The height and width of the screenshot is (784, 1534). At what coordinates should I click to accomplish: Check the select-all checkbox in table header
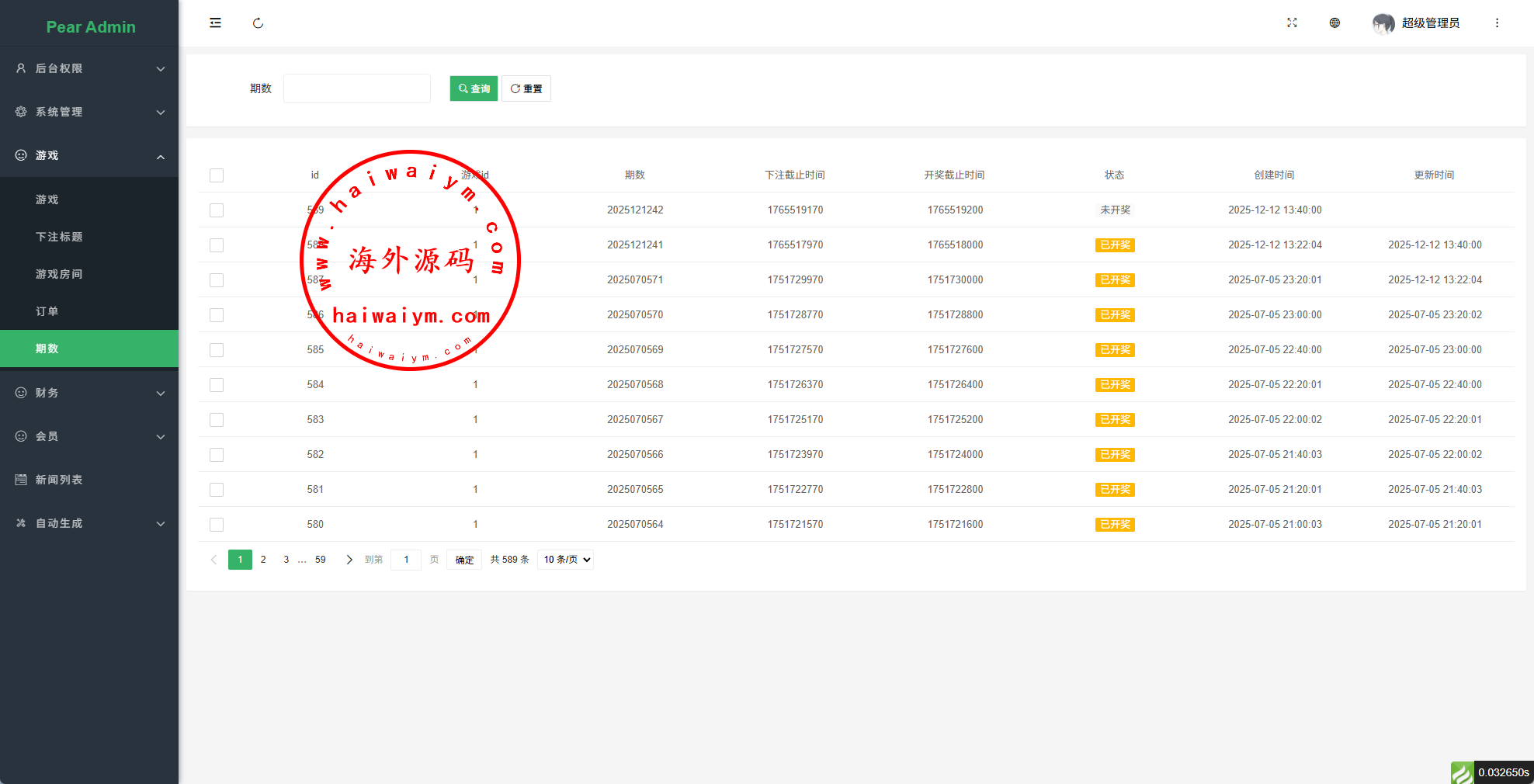pos(217,175)
